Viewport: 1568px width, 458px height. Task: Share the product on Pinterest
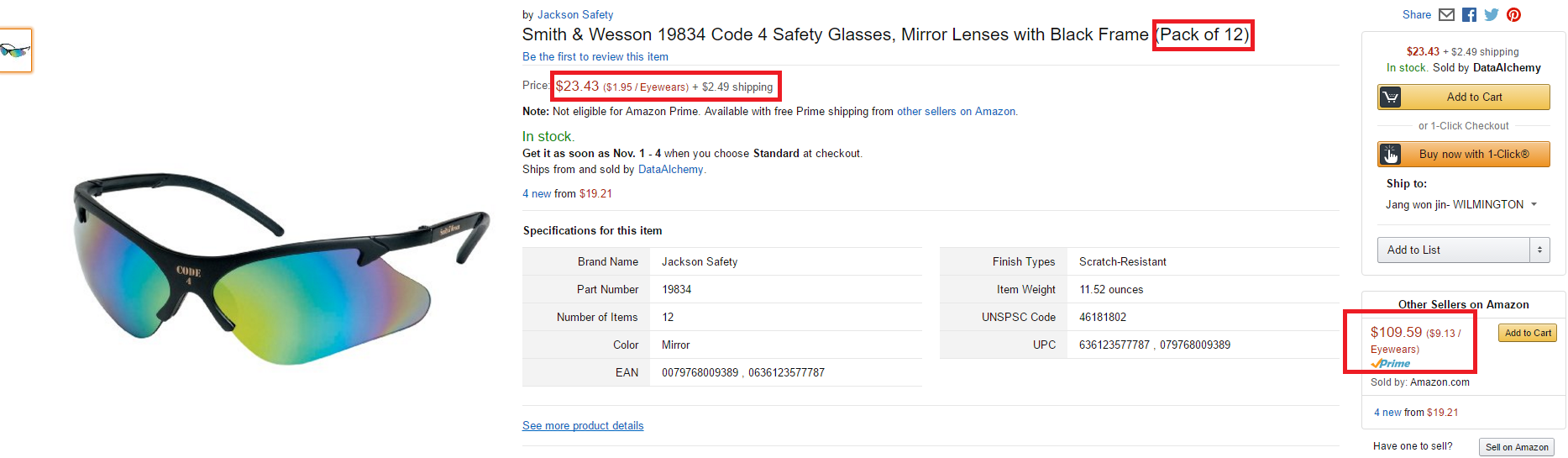point(1513,15)
